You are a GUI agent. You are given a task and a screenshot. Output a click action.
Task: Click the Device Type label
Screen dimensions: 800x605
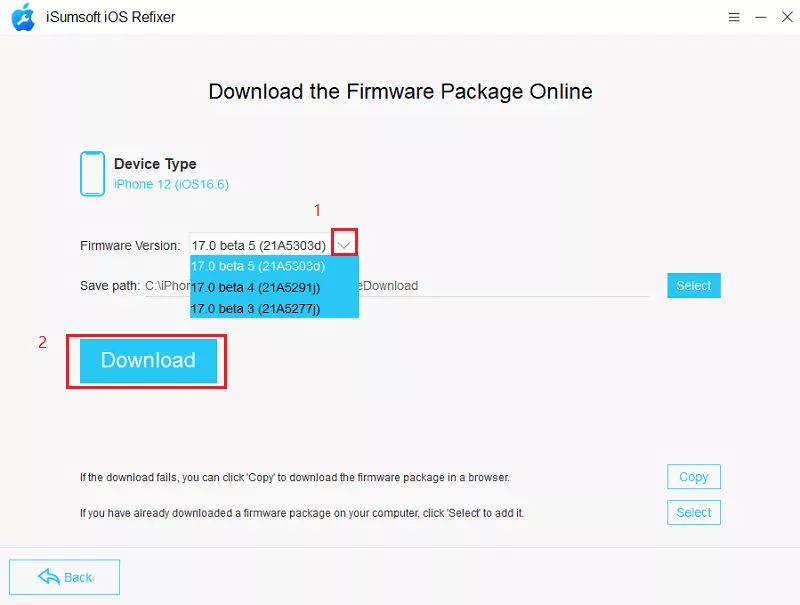155,164
